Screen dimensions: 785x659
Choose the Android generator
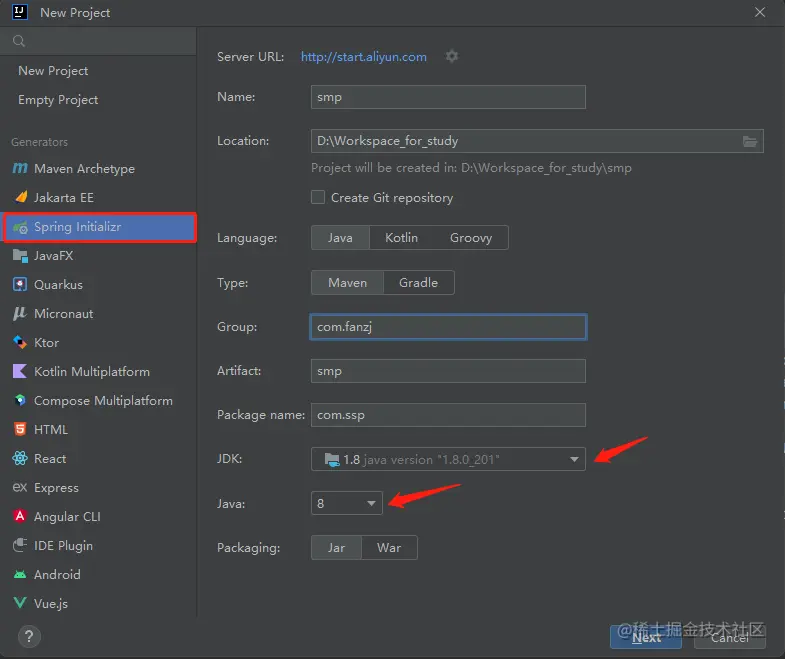coord(98,574)
